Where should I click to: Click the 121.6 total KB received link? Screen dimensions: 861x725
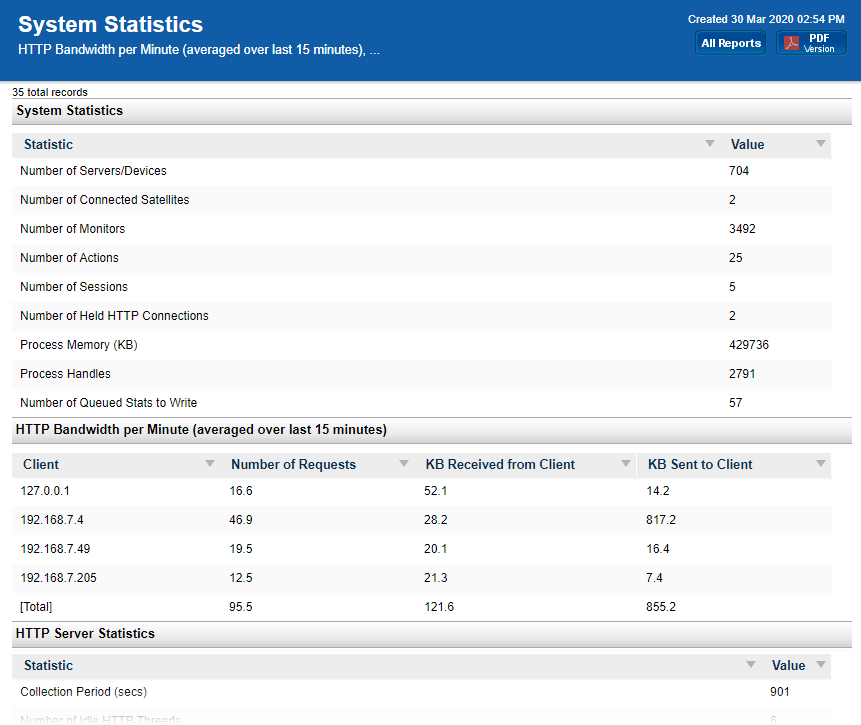(439, 607)
